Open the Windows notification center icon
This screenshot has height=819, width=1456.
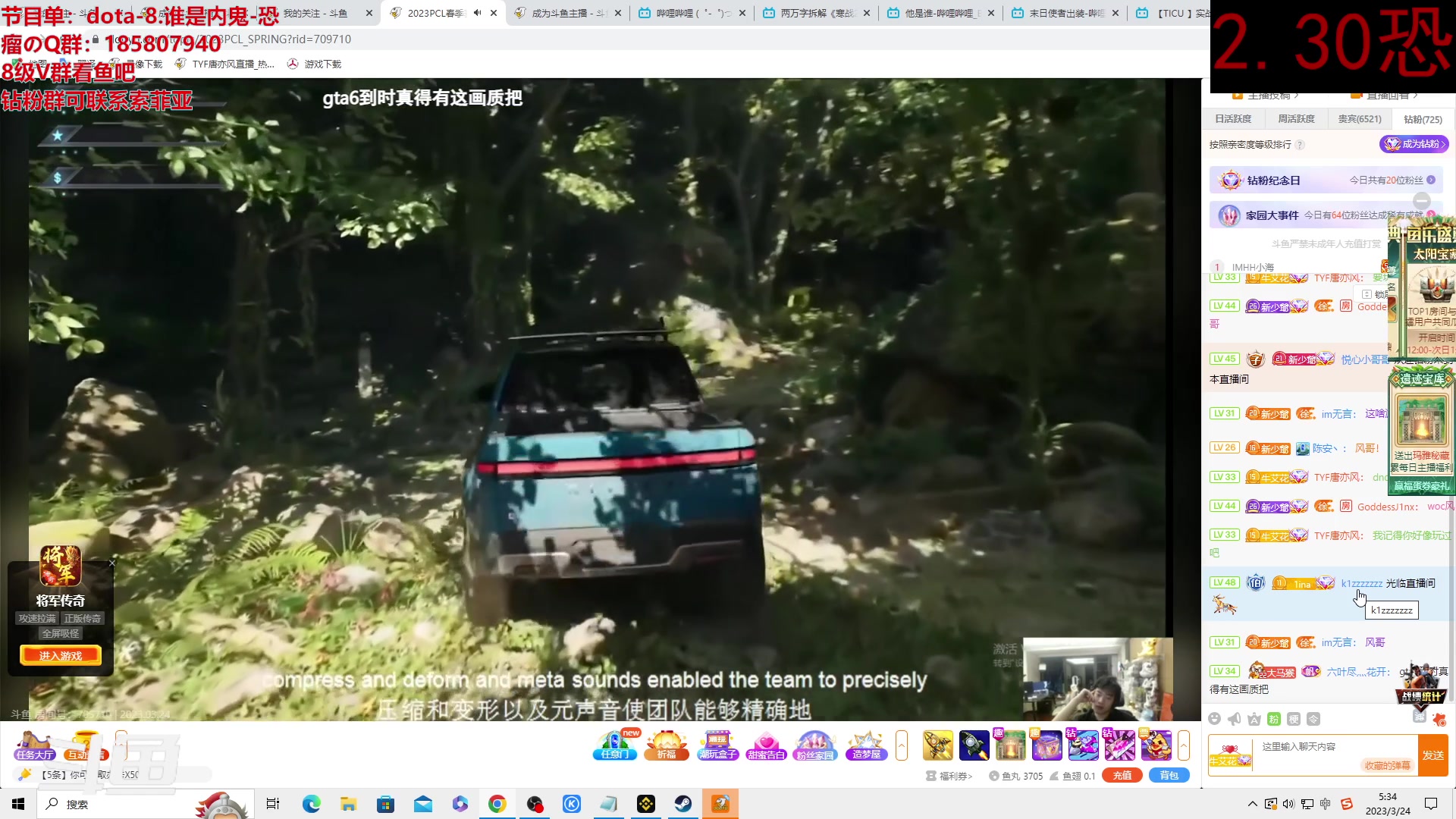[x=1431, y=804]
